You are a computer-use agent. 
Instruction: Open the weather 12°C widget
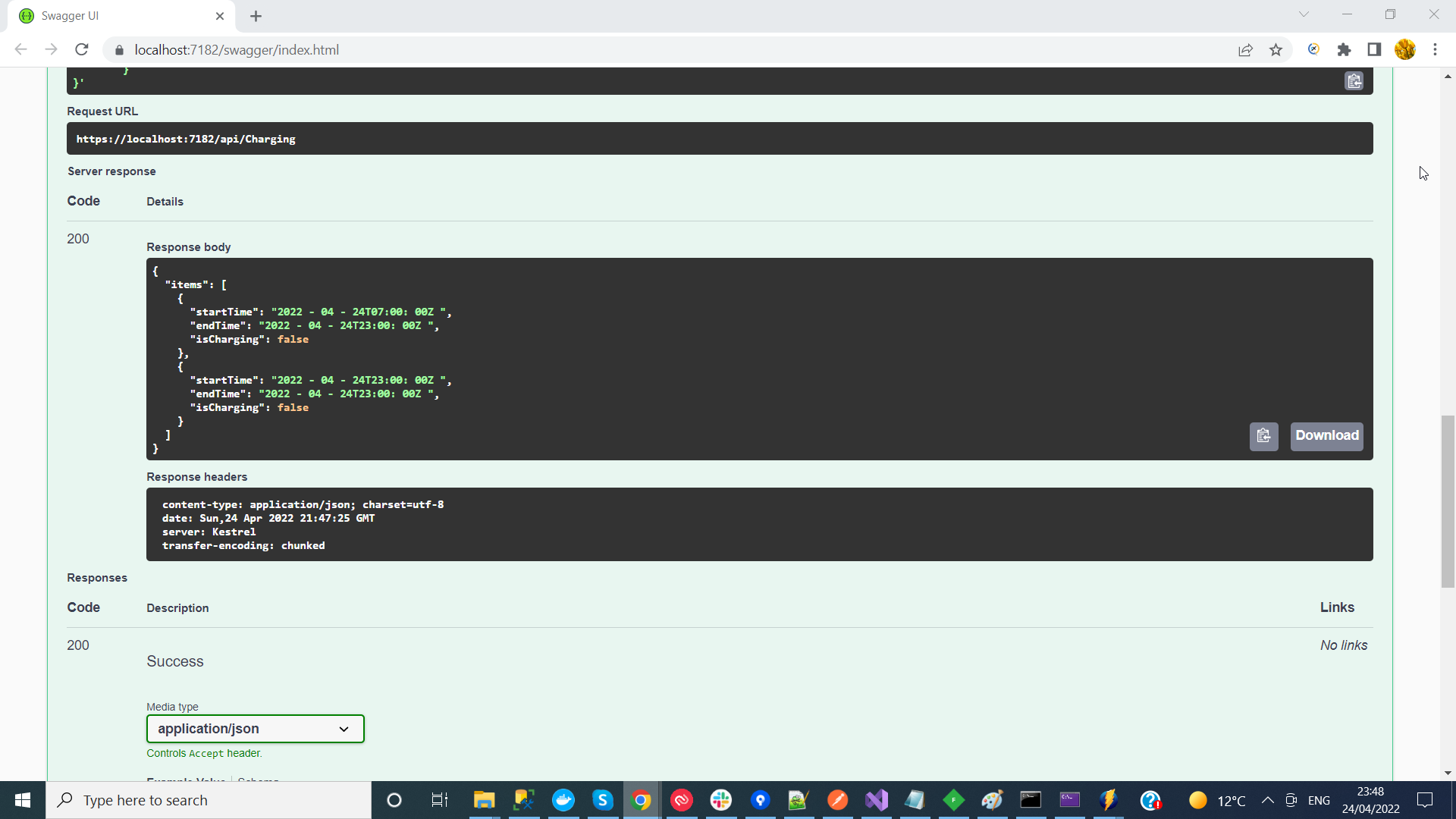pos(1217,800)
